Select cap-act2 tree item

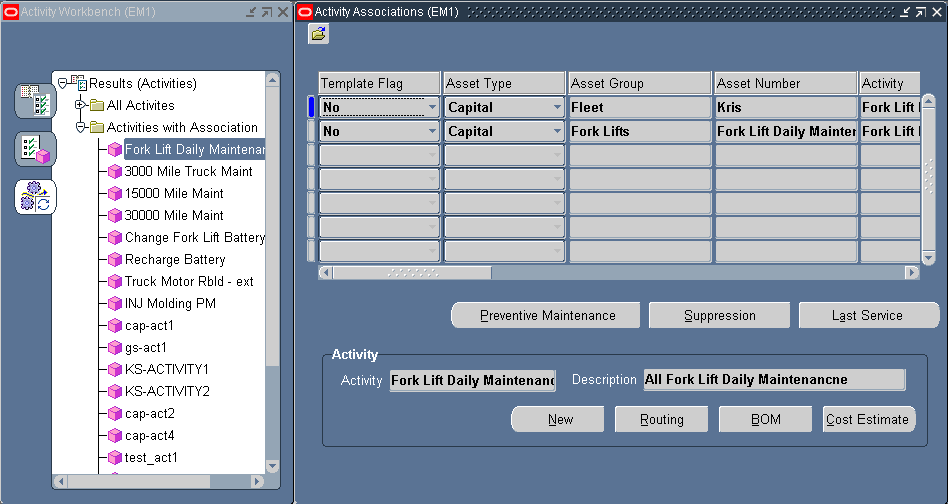tap(150, 413)
